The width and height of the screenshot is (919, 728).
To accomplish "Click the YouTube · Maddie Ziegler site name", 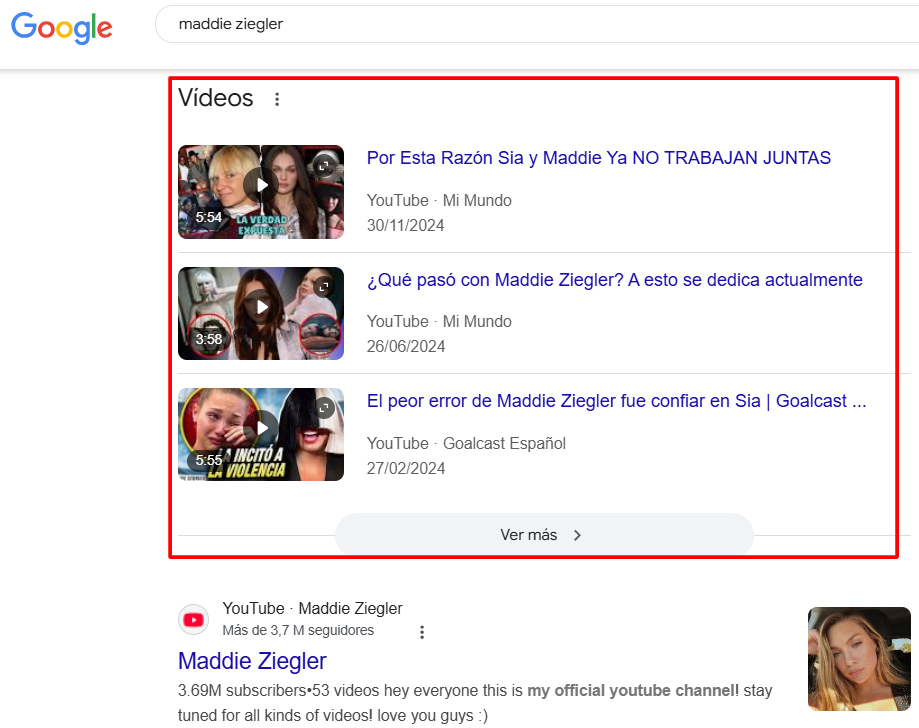I will tap(312, 608).
